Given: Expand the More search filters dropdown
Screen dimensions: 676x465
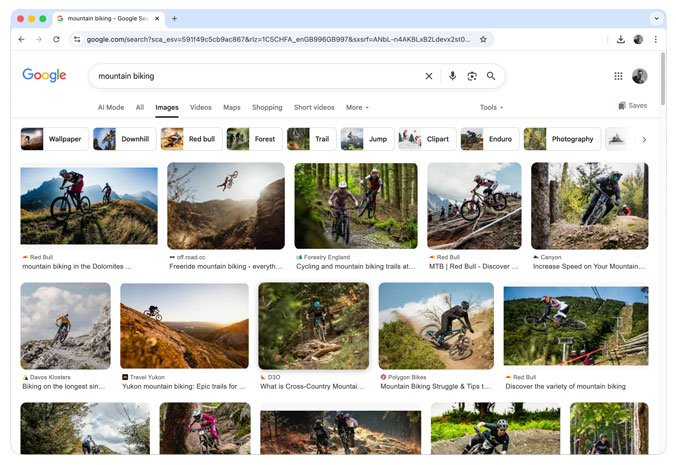Looking at the screenshot, I should (x=357, y=107).
